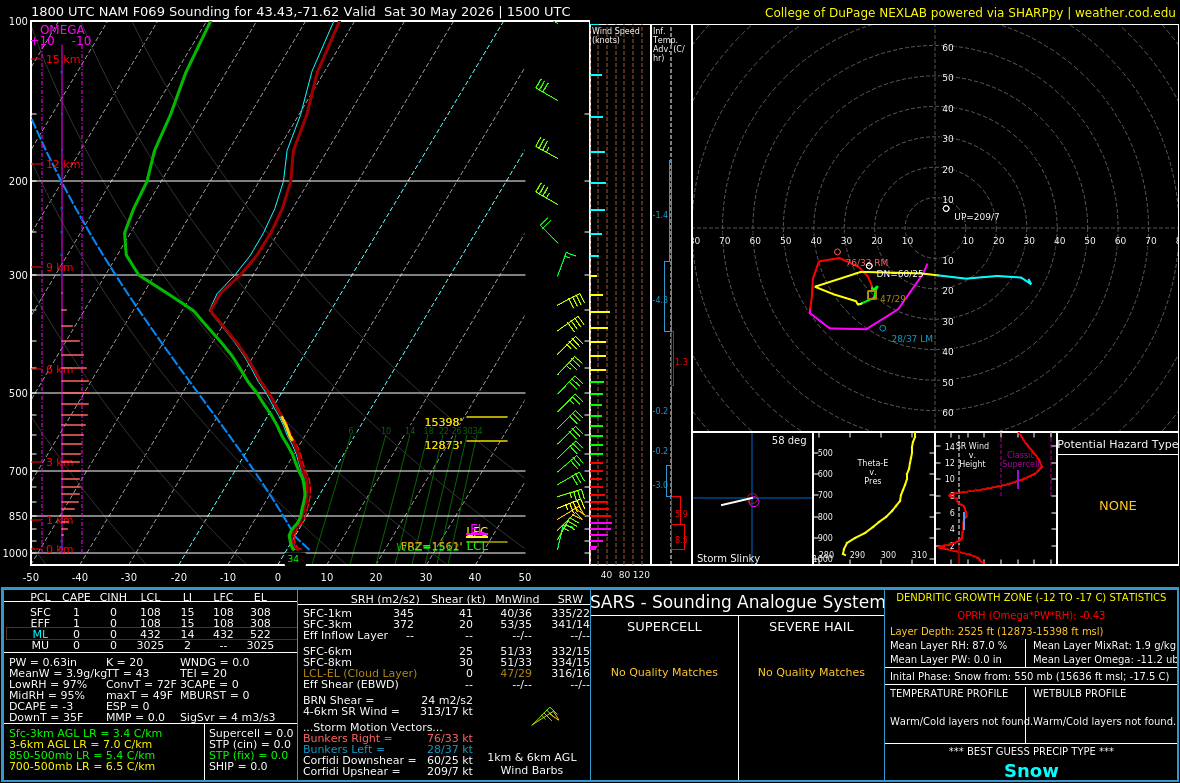The height and width of the screenshot is (783, 1180).
Task: Click the green square mean-wind marker on hodograph
Action: tap(871, 295)
